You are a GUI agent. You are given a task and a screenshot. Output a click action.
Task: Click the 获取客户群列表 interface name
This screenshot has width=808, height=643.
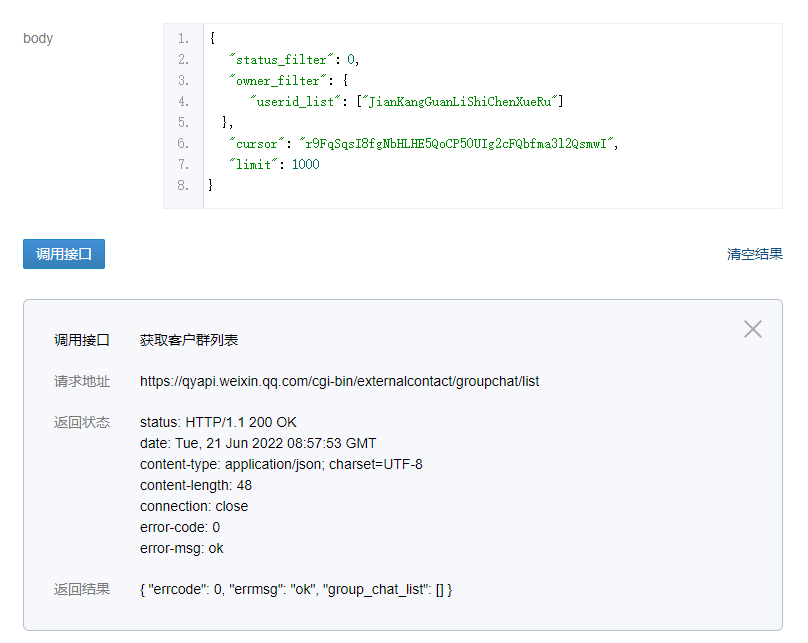pyautogui.click(x=189, y=340)
